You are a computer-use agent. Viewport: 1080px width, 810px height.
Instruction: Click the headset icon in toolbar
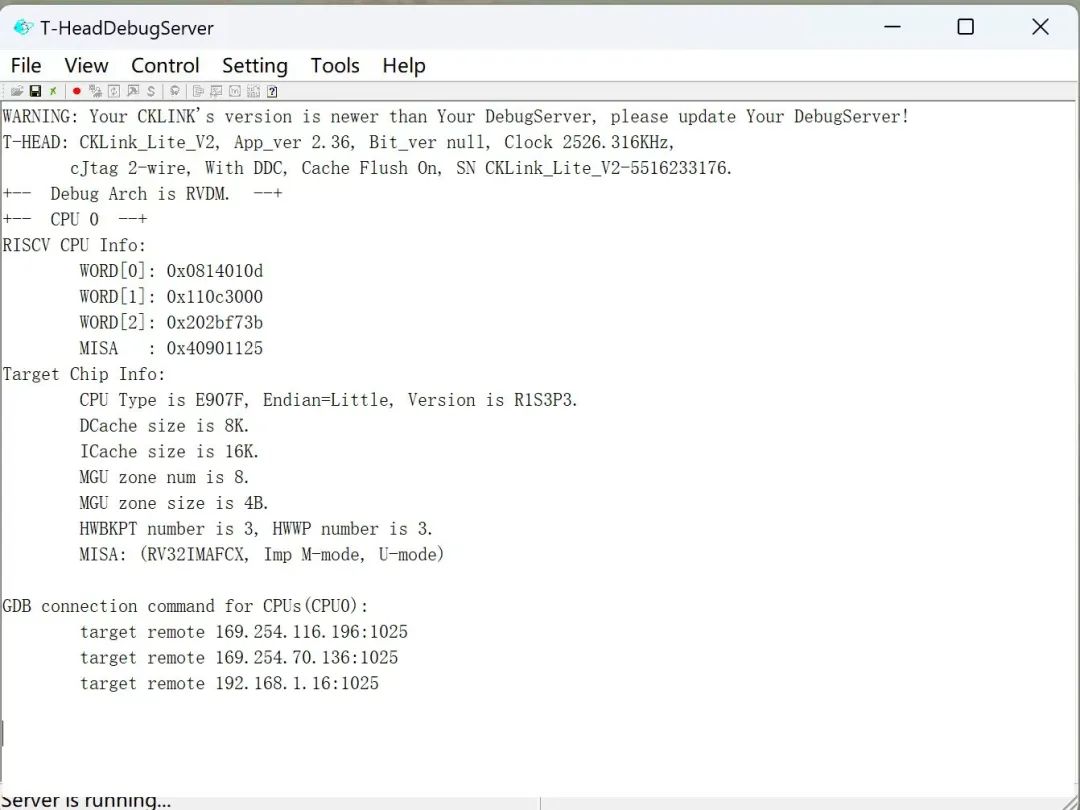click(x=175, y=91)
